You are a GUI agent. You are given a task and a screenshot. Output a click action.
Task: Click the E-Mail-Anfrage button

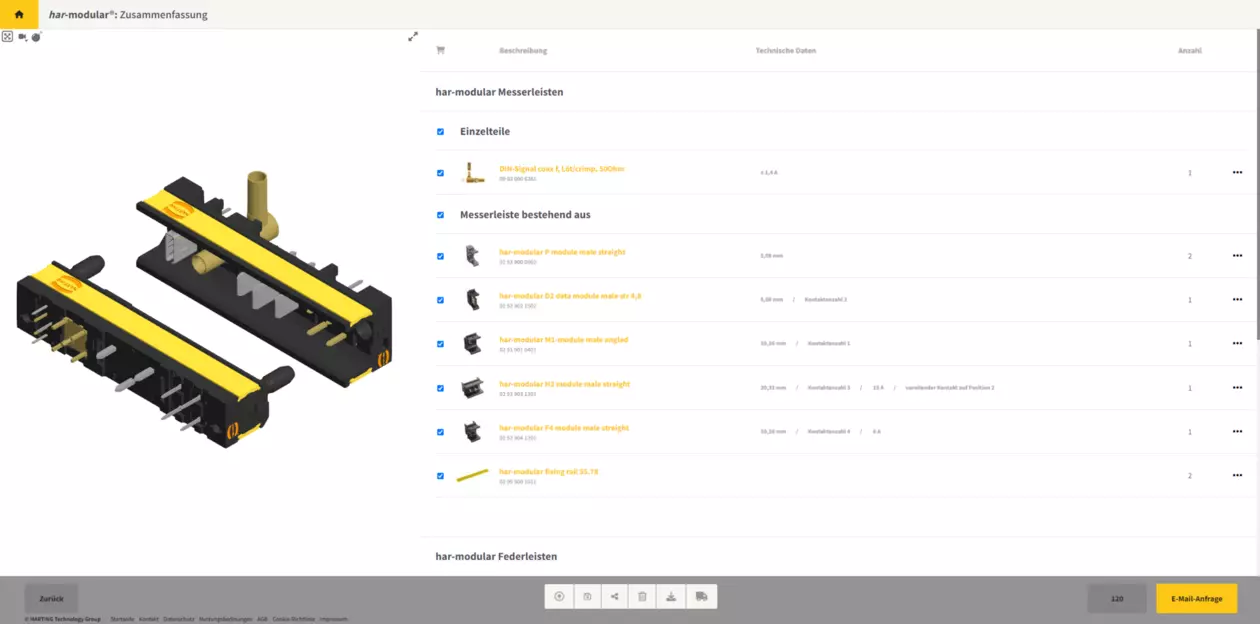1196,598
